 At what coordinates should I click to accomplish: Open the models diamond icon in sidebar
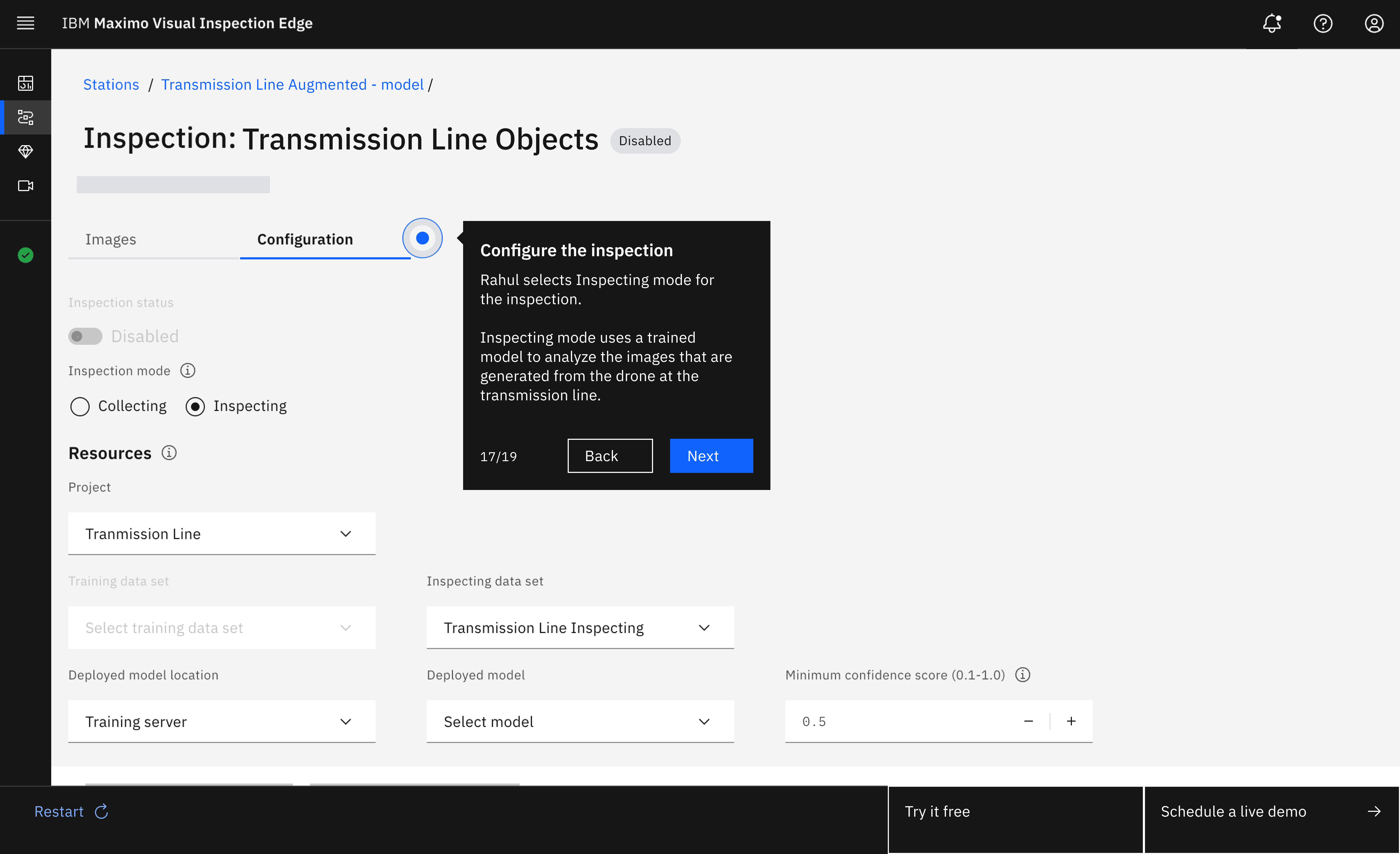[x=26, y=151]
